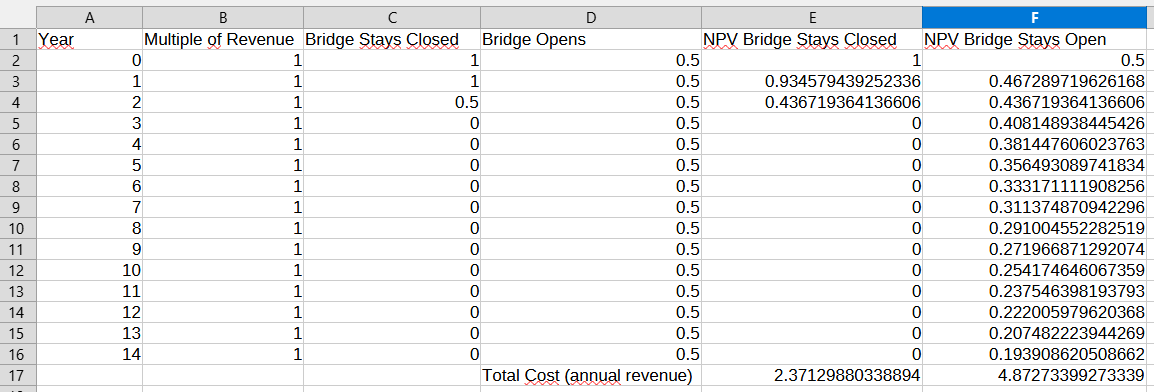
Task: Select column E cell with 0.436719364136606
Action: click(812, 102)
